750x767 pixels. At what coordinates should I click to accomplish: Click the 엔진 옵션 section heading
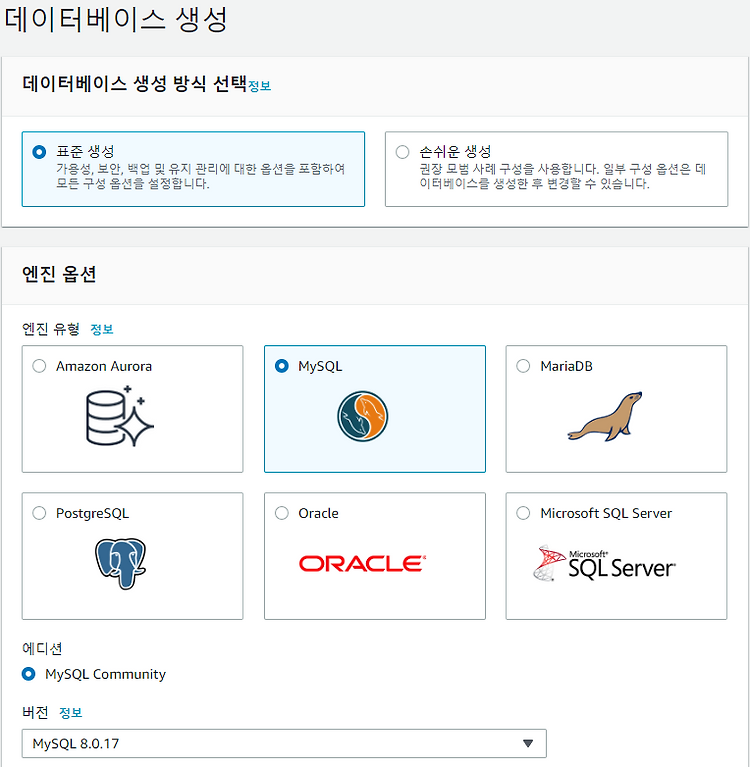(x=59, y=274)
